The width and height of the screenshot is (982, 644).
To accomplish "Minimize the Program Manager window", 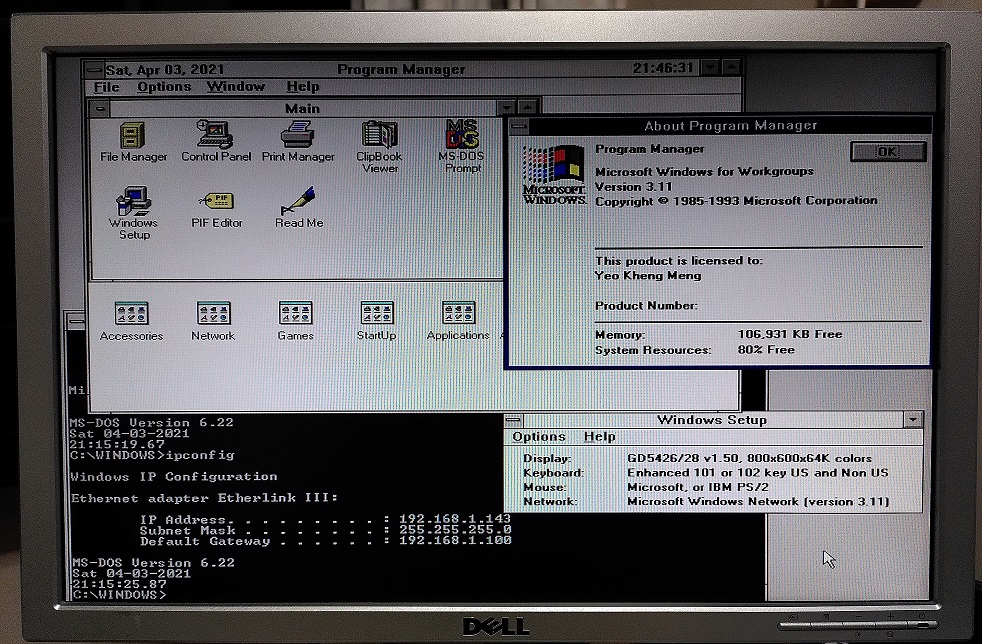I will tap(710, 67).
